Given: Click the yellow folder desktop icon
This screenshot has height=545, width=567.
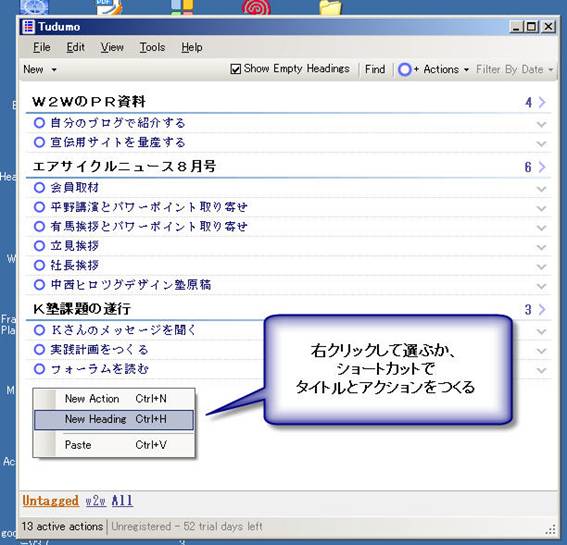Looking at the screenshot, I should point(330,7).
